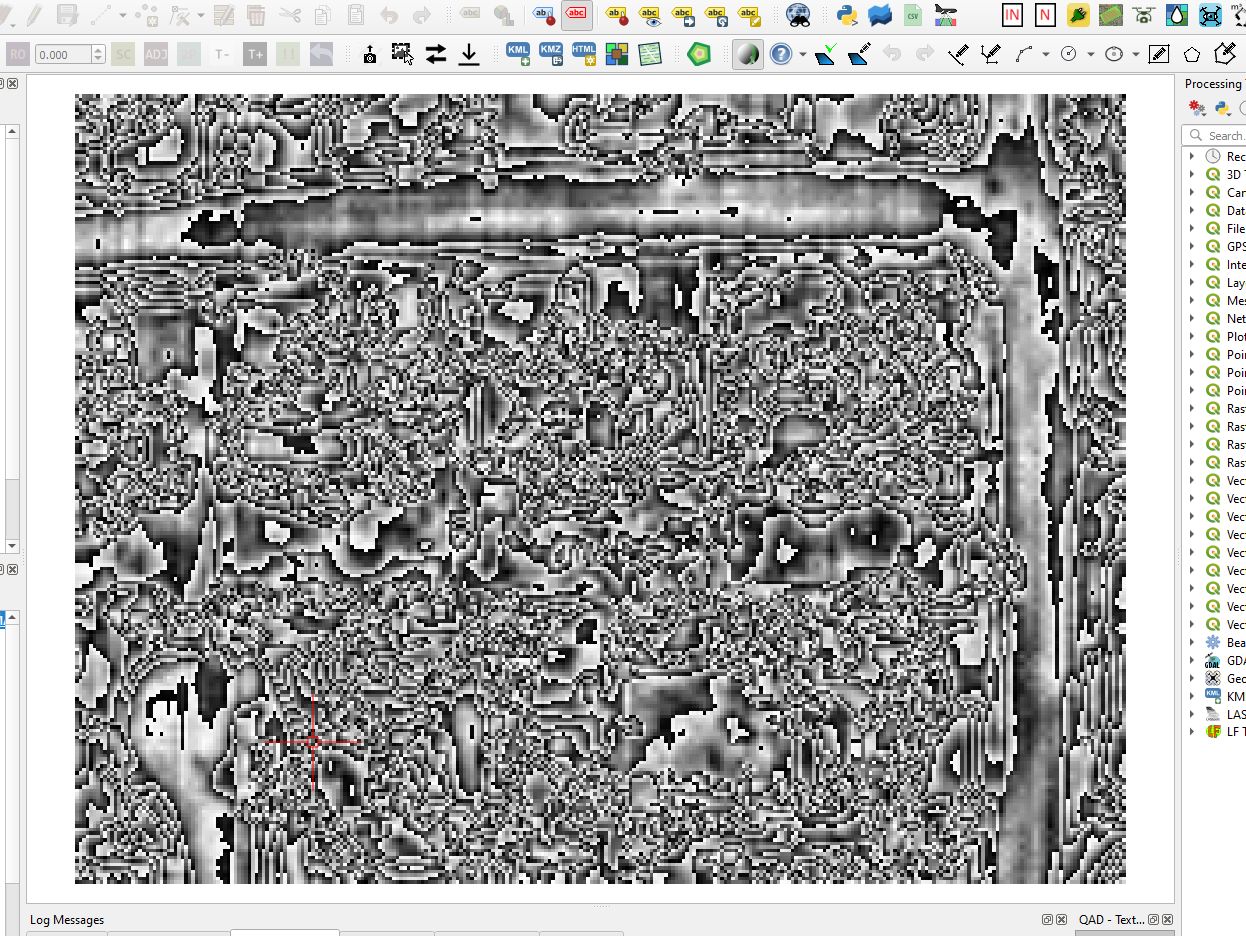Viewport: 1246px width, 936px height.
Task: Click the CSV tool icon in the toolbar
Action: [912, 16]
